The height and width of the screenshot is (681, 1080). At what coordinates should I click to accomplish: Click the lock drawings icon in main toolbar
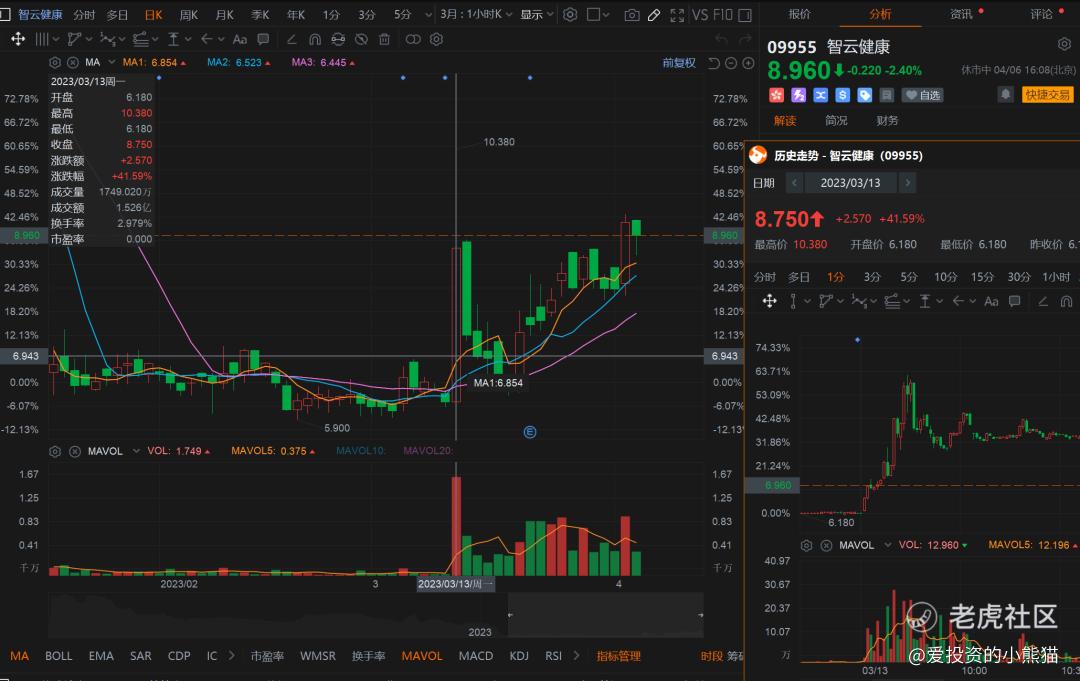coord(338,39)
